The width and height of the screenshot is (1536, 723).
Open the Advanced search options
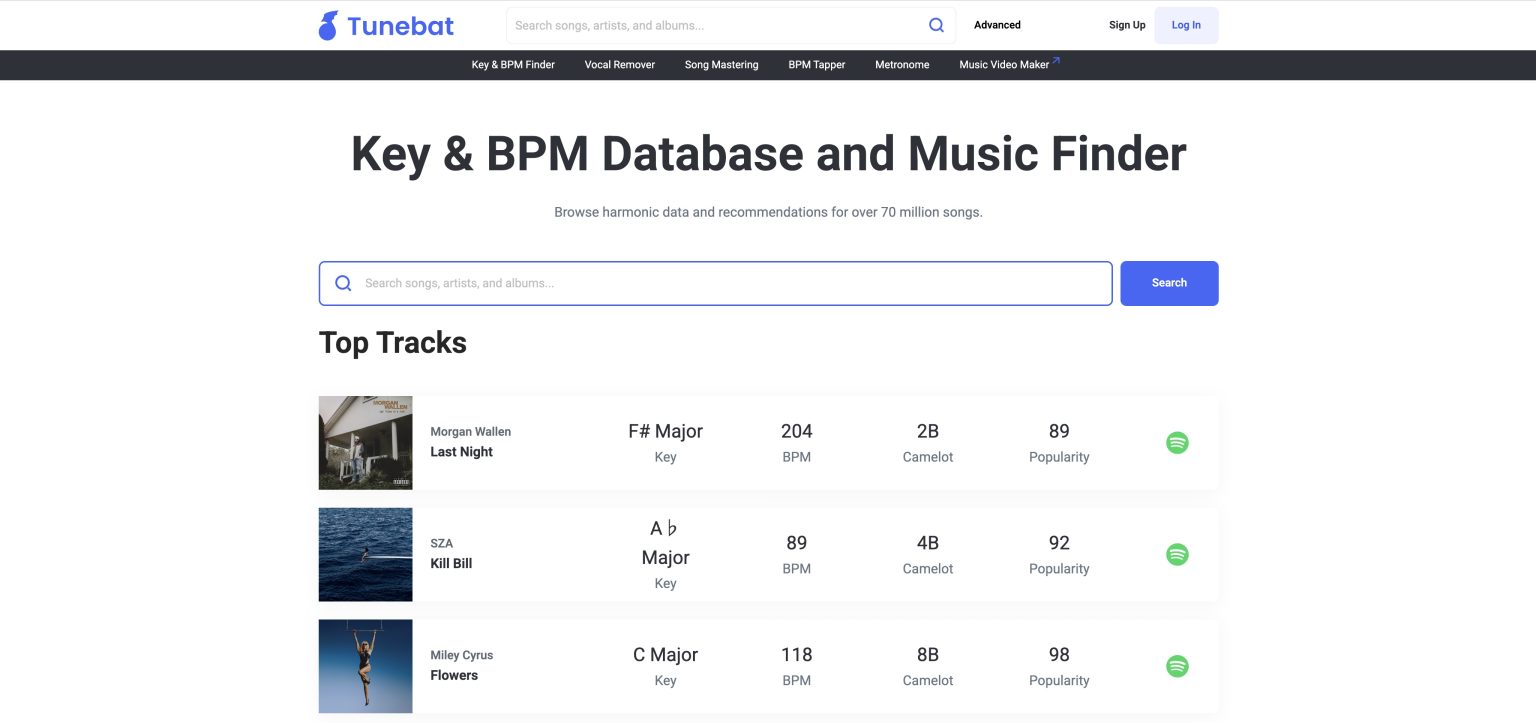pyautogui.click(x=997, y=24)
